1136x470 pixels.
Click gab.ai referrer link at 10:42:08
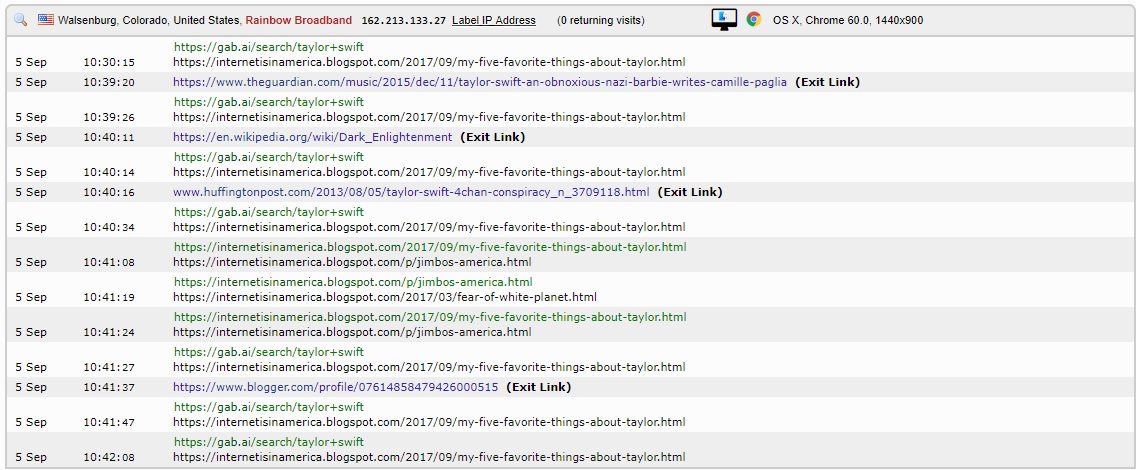click(269, 442)
